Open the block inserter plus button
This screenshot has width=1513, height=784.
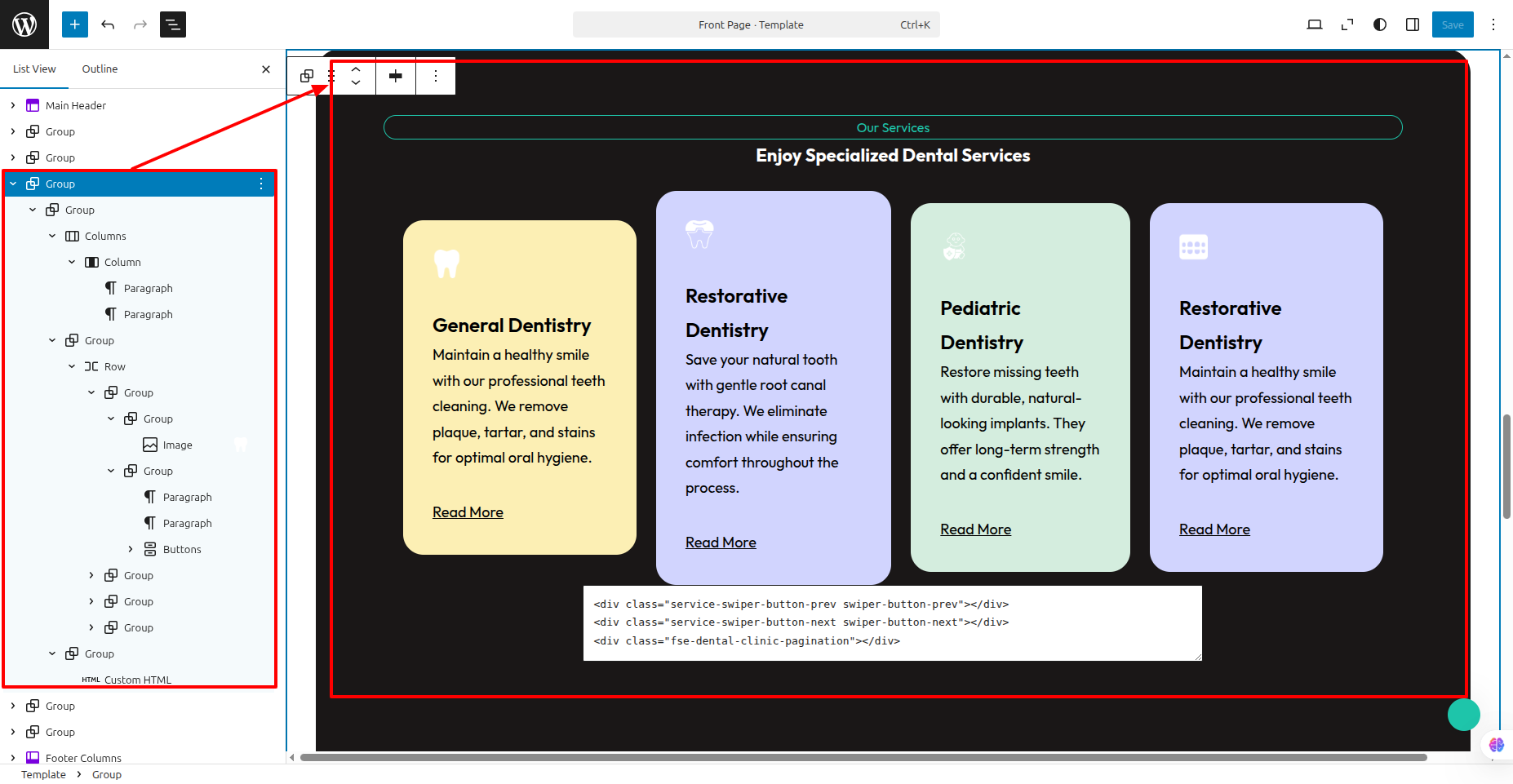point(74,24)
